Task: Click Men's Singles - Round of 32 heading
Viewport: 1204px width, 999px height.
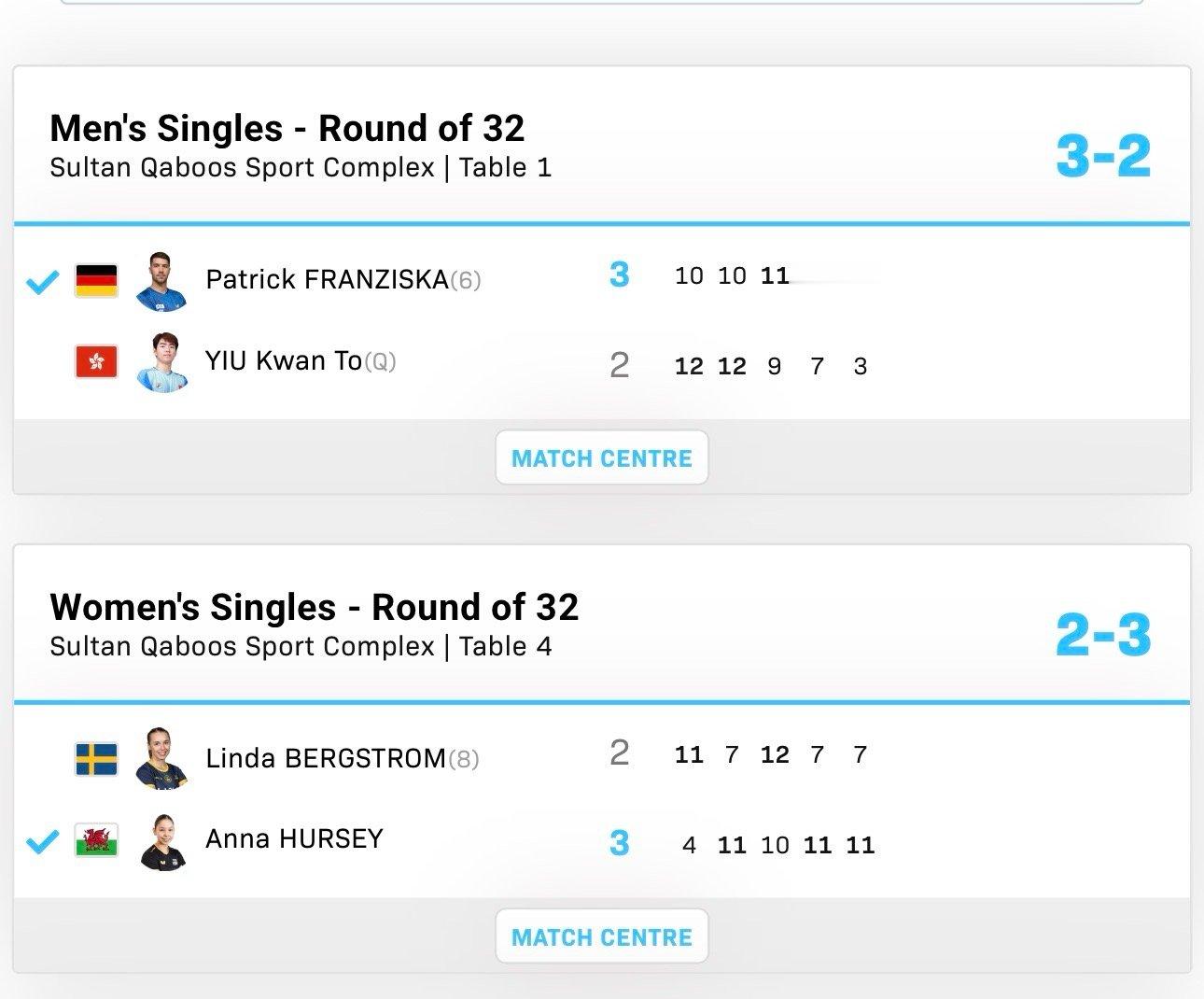Action: click(x=287, y=129)
